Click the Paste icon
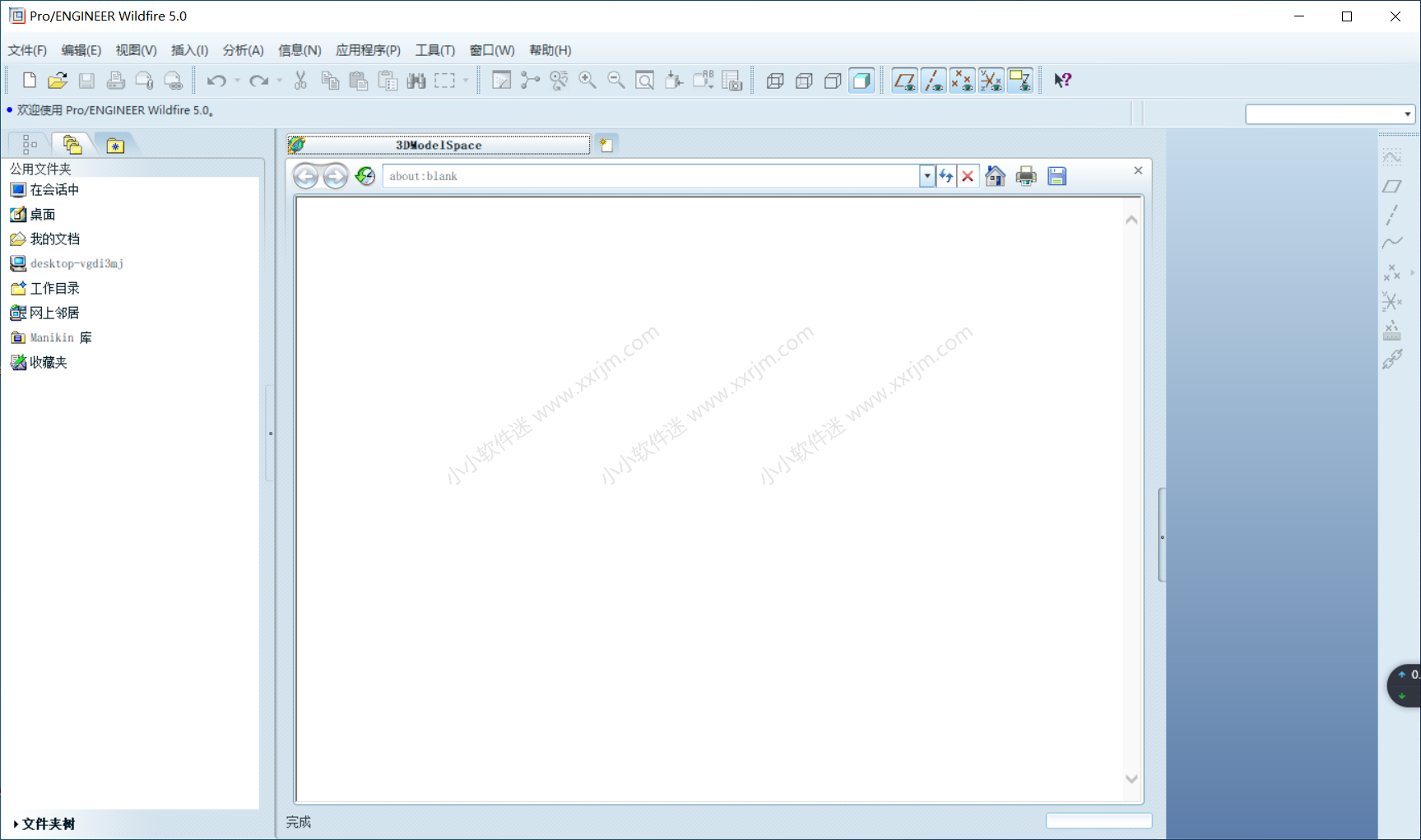 (x=359, y=80)
